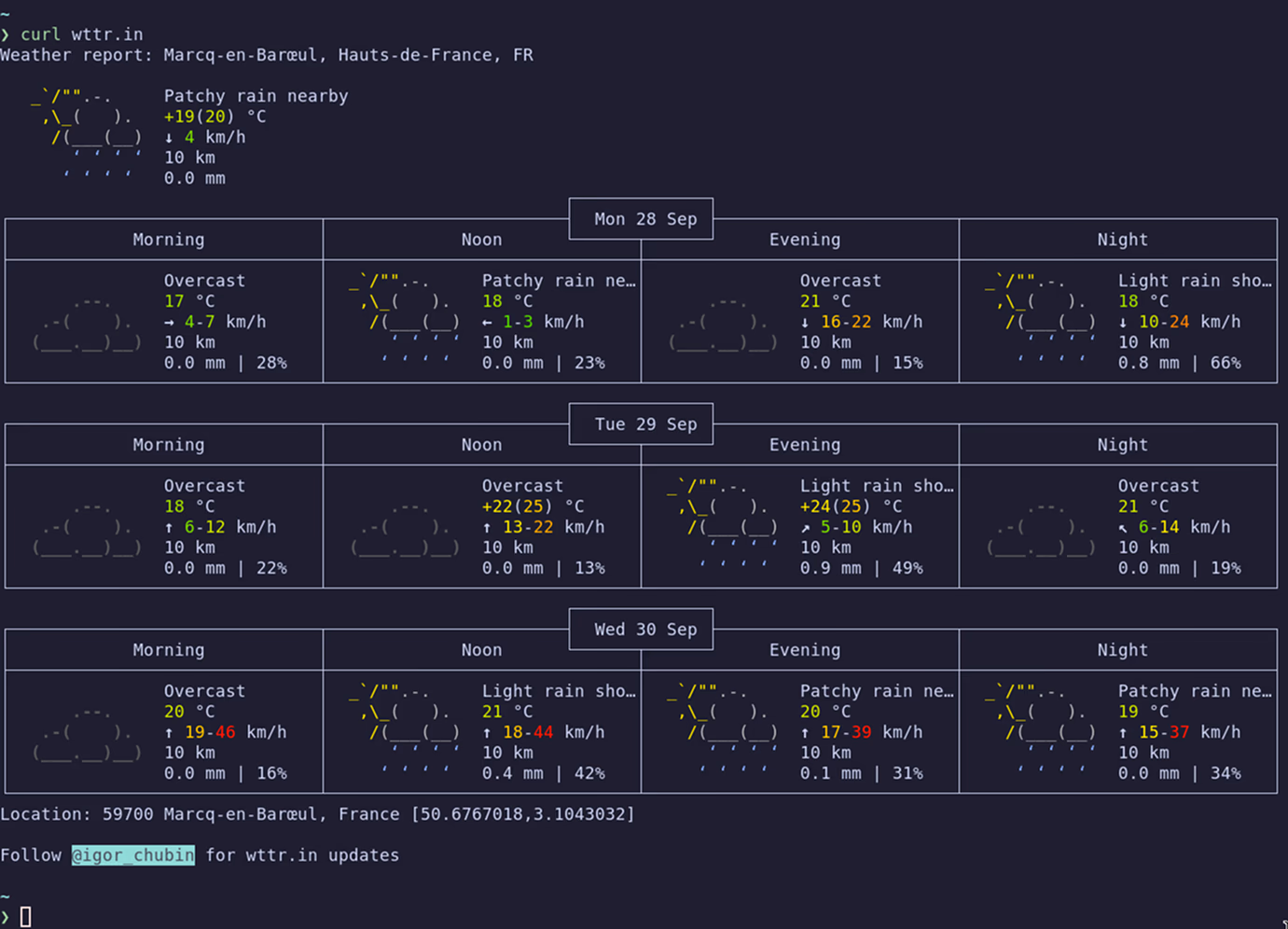Click the Tuesday 'Noon' column header
1288x929 pixels.
(x=481, y=445)
